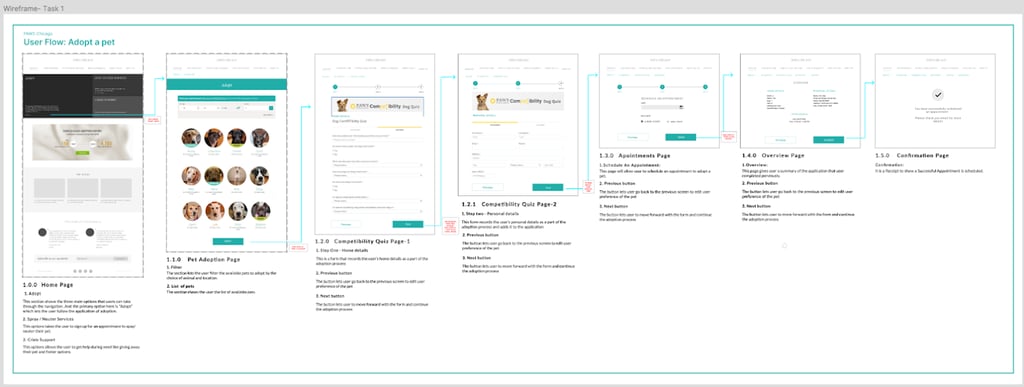Open the yellow-underlined tab on Quiz Page-1
This screenshot has height=387, width=1024.
400,129
